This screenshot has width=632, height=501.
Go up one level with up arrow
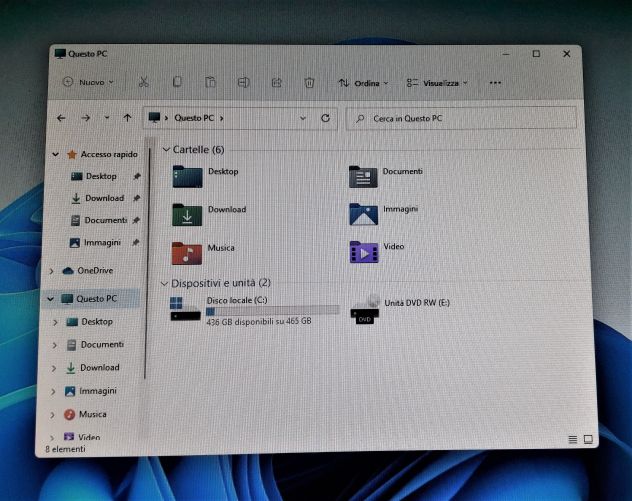click(127, 118)
